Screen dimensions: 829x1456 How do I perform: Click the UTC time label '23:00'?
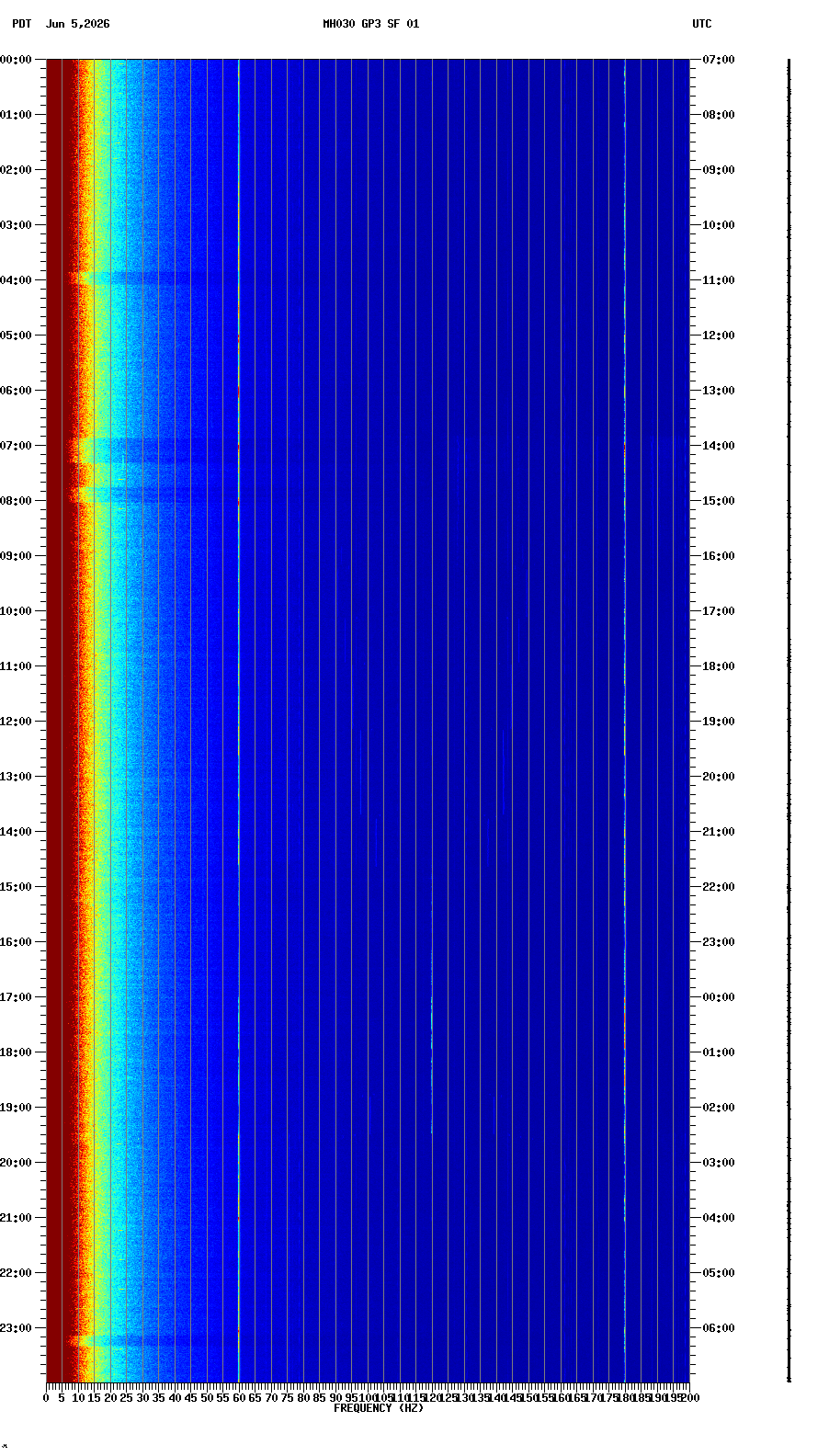pos(719,942)
